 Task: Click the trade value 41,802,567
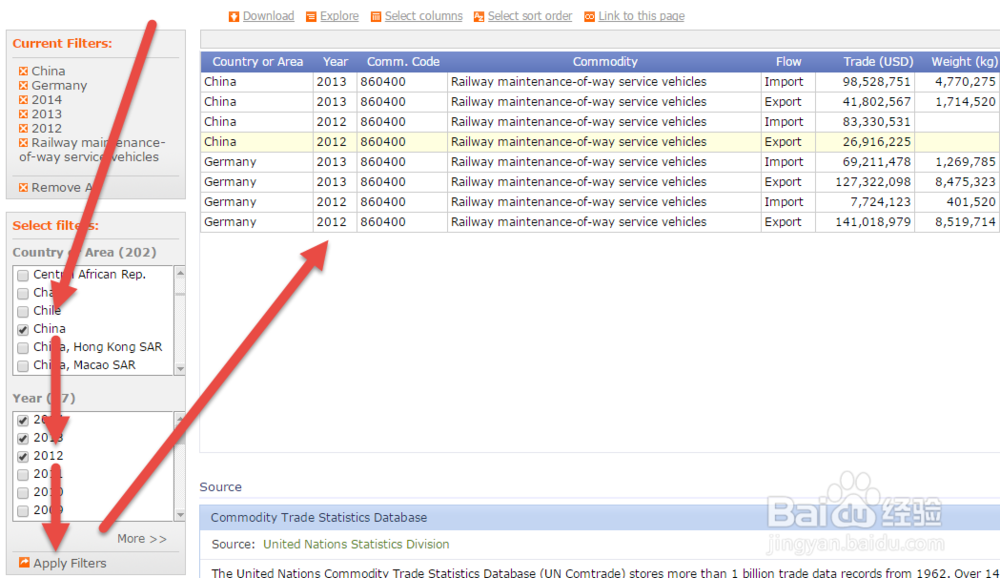pos(876,101)
